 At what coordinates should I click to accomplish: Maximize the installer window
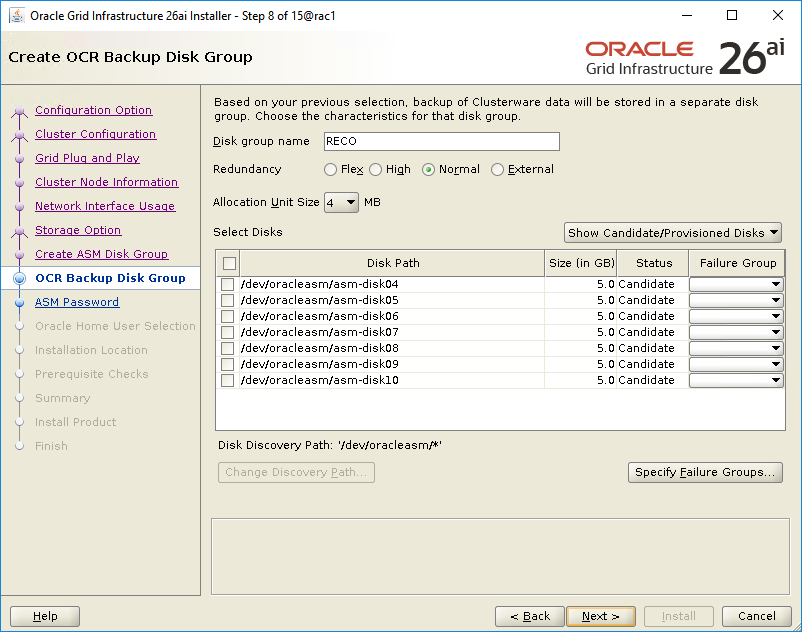[x=732, y=15]
